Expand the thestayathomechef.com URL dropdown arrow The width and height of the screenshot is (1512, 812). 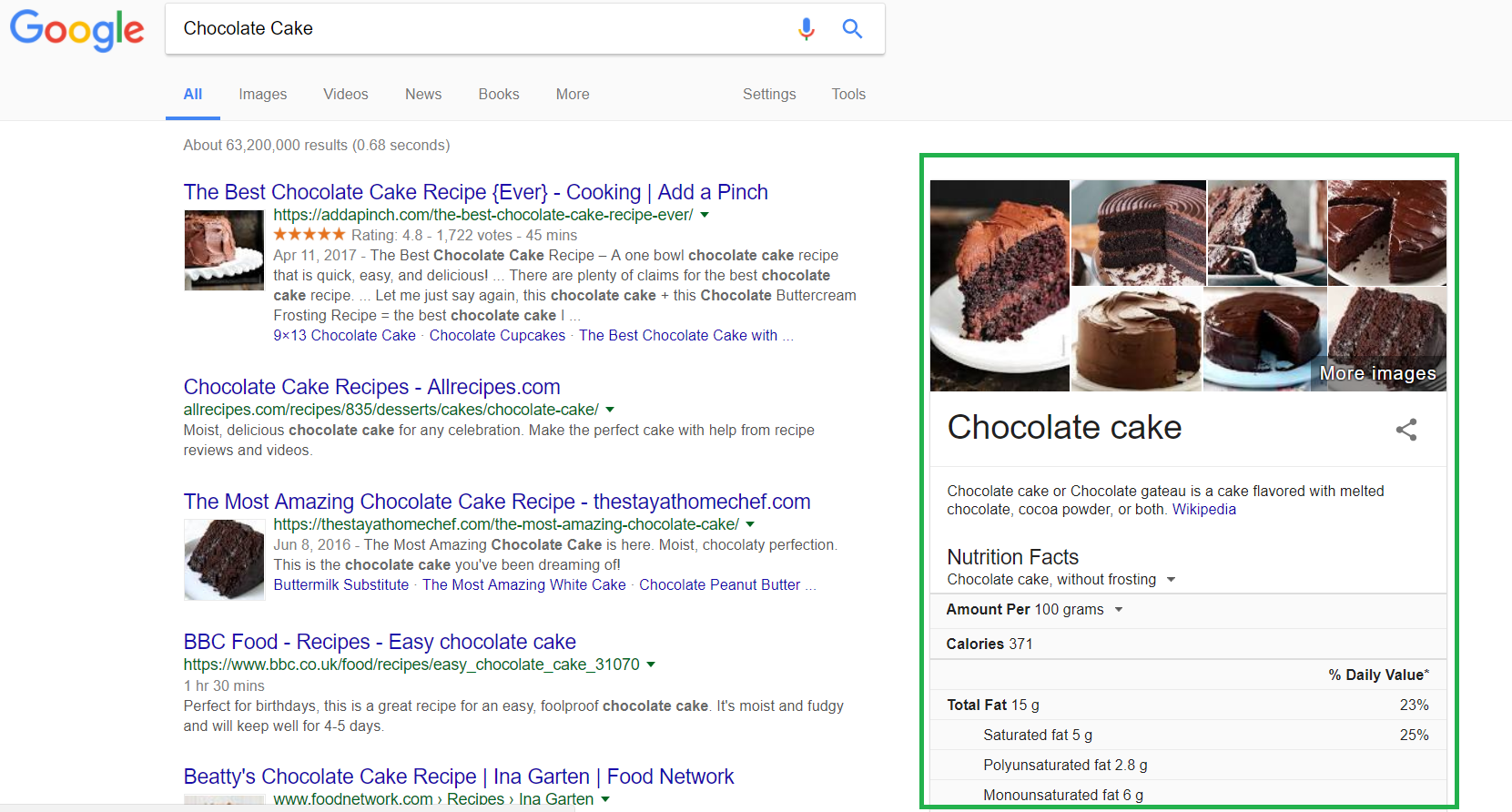point(750,525)
